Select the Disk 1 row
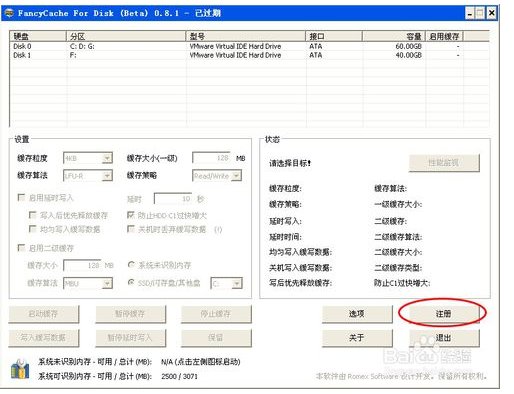This screenshot has height=394, width=514. [249, 55]
